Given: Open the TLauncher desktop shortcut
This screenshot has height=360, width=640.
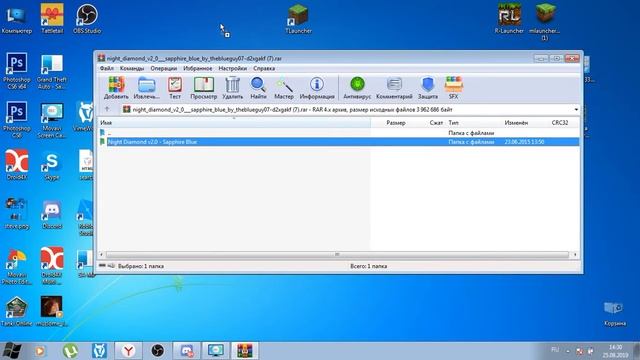Looking at the screenshot, I should click(298, 18).
